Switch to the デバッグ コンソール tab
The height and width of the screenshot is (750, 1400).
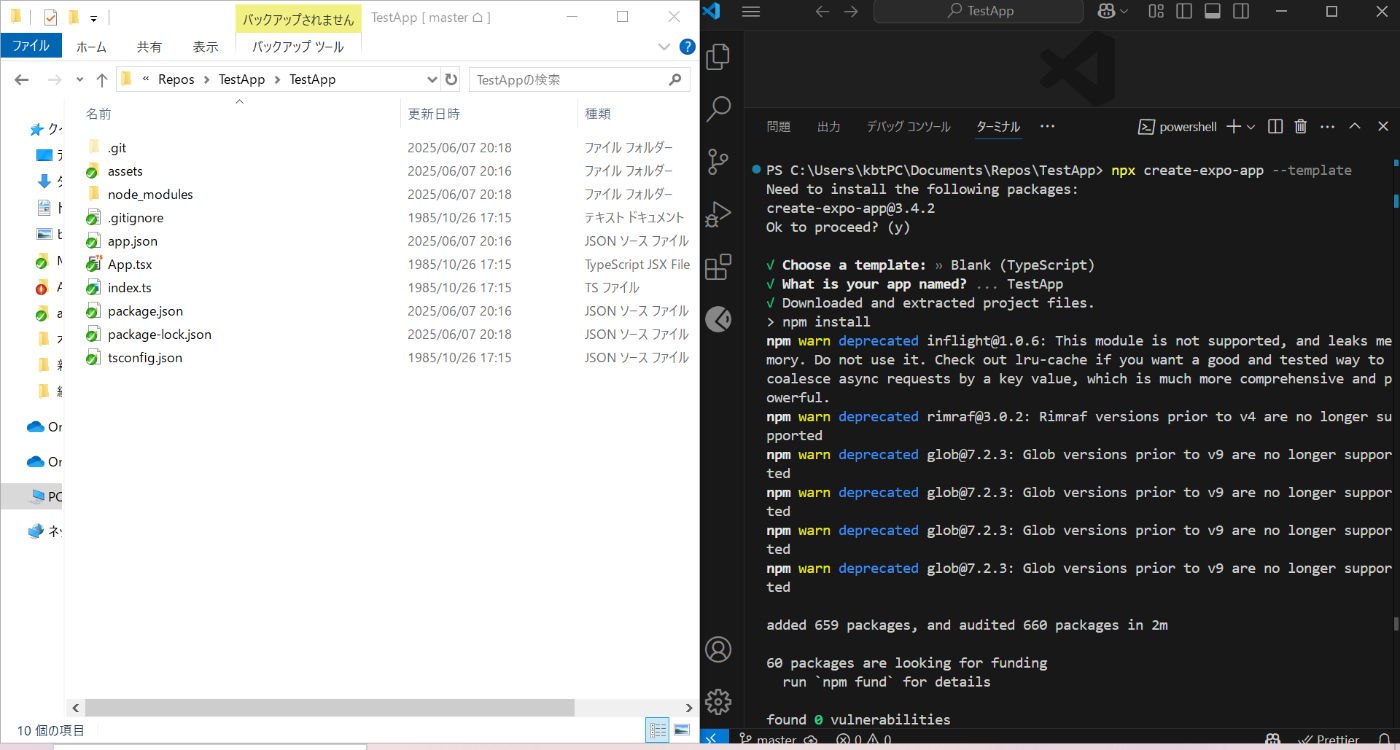908,127
